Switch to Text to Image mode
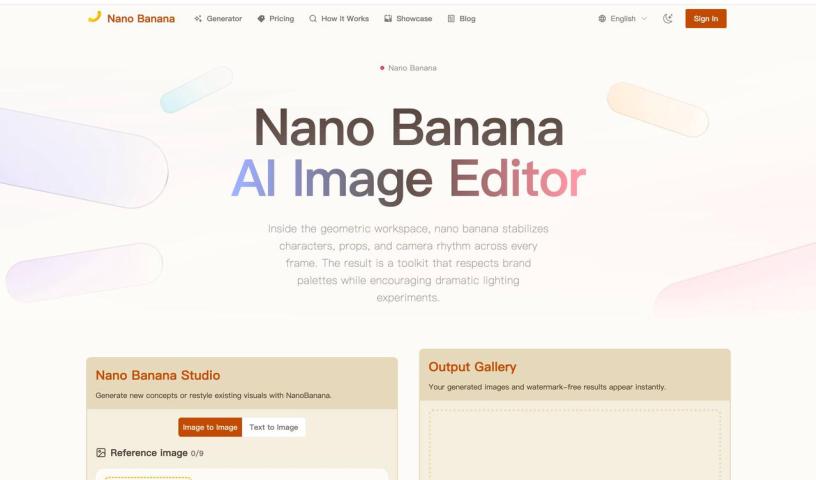The width and height of the screenshot is (816, 480). coord(274,427)
